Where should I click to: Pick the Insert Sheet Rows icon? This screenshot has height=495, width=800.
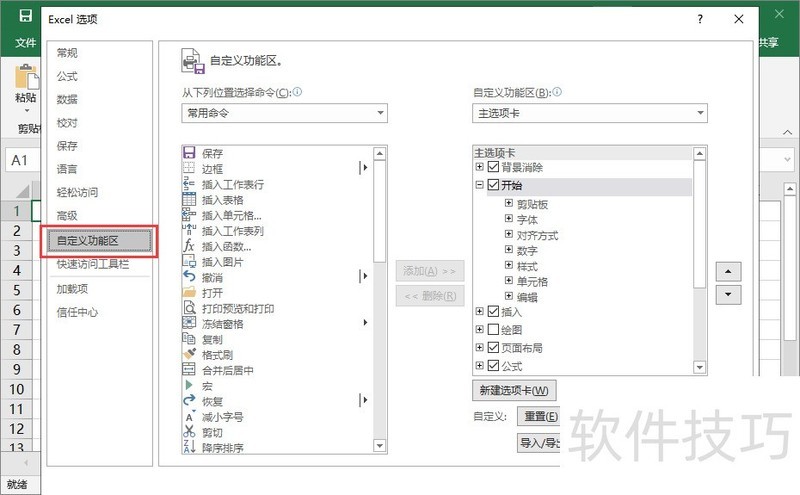[x=189, y=184]
